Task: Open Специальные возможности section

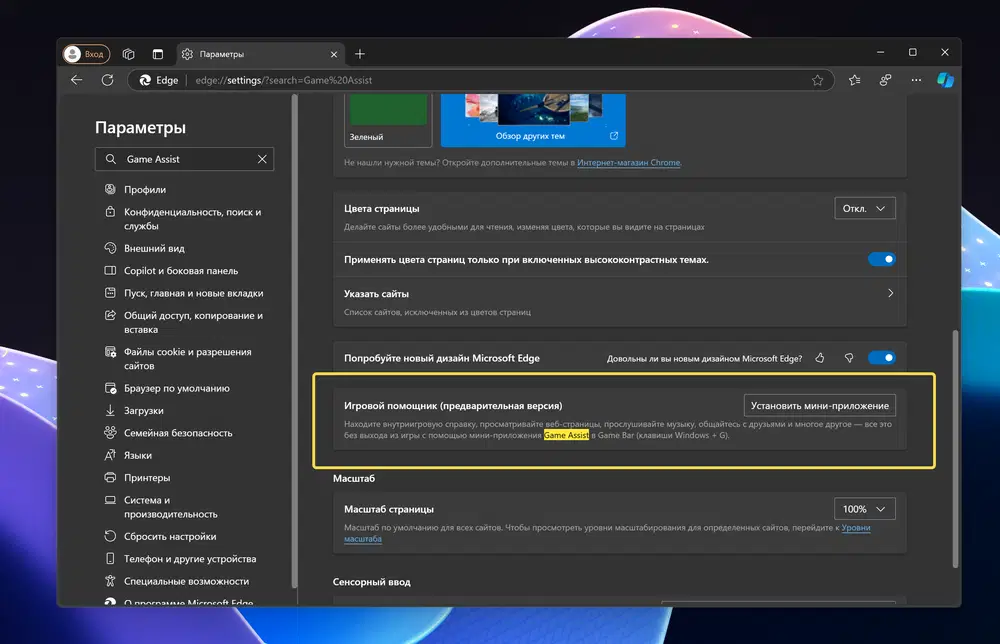Action: tap(186, 581)
